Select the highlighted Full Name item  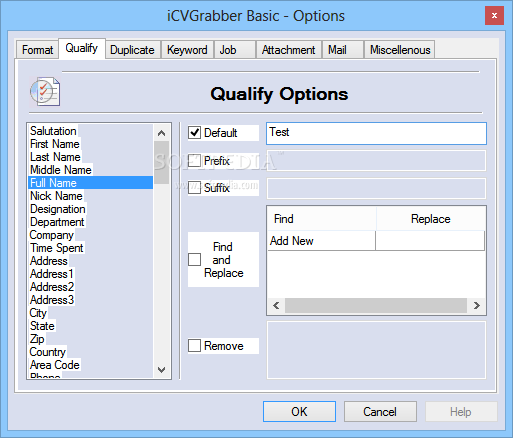coord(90,183)
